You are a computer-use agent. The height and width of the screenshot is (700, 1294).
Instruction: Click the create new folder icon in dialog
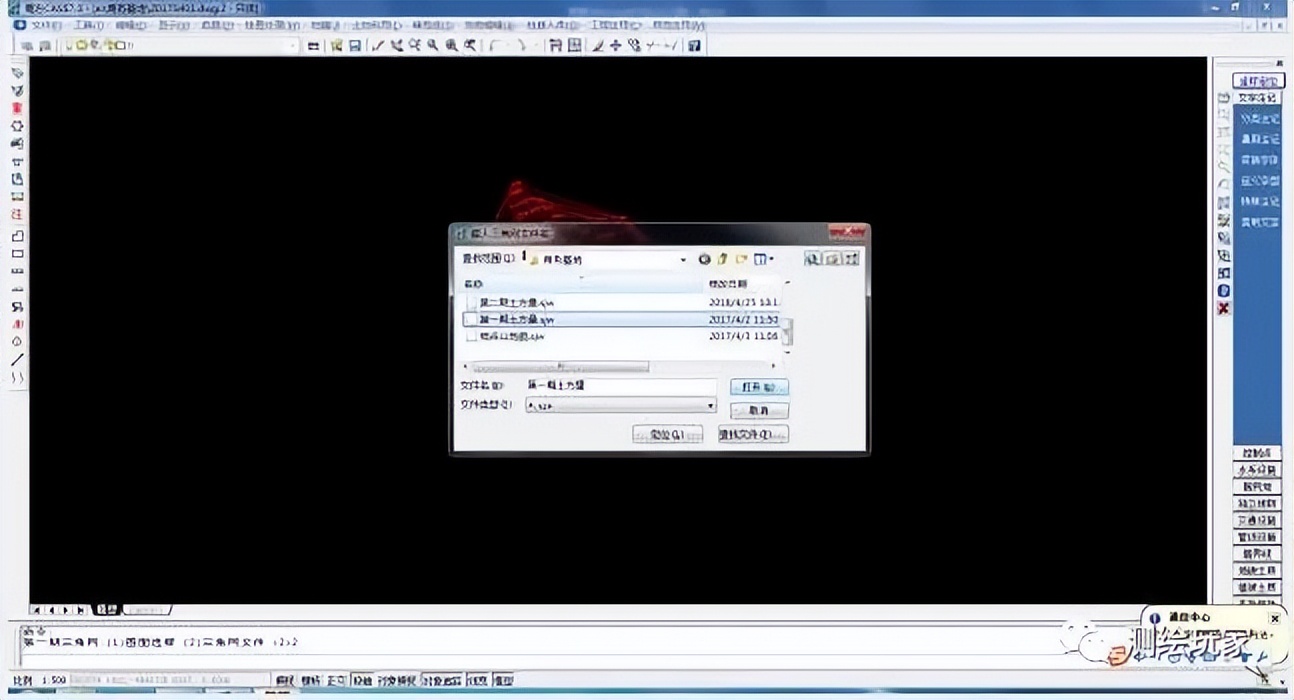[x=742, y=259]
